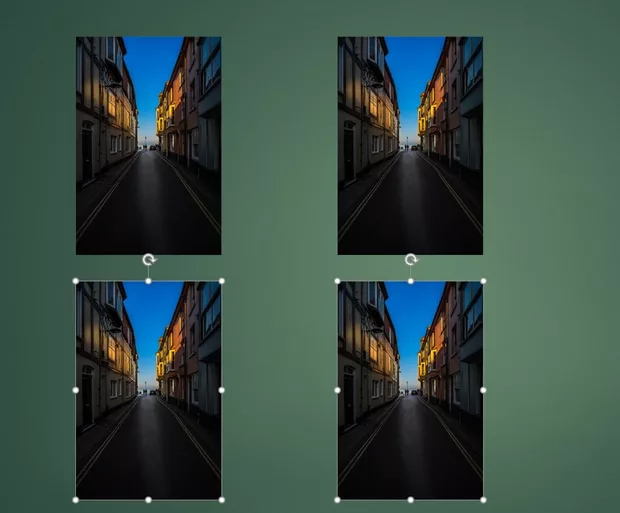Click the selected lower-right street picture

pyautogui.click(x=410, y=390)
